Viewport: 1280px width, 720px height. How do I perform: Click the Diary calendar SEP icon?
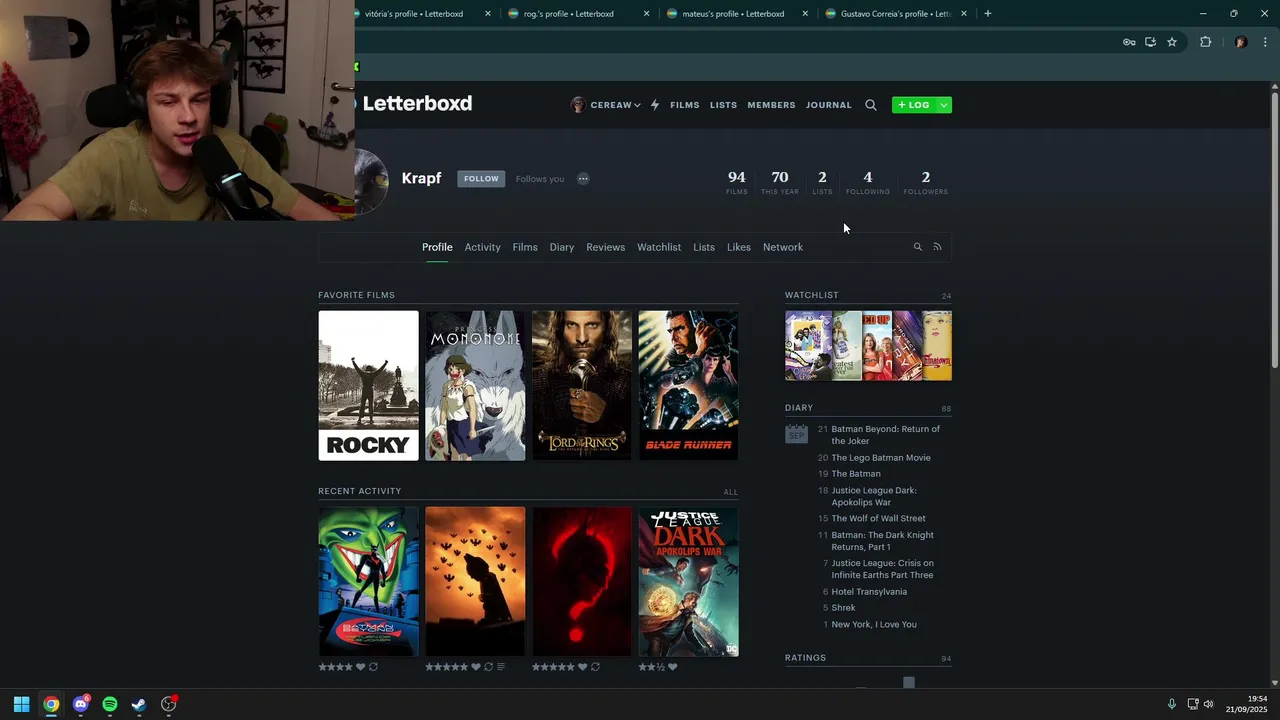(x=796, y=434)
